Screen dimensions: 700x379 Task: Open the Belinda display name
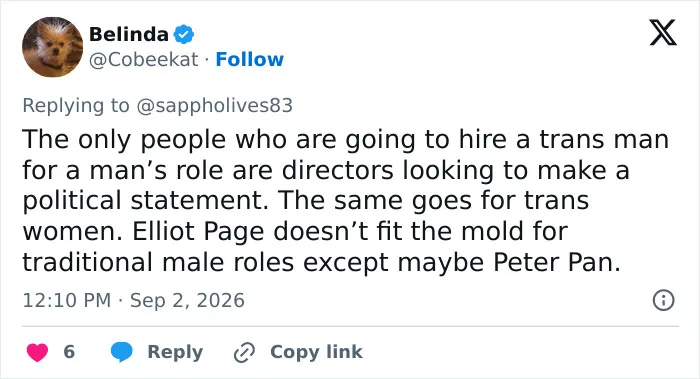point(129,34)
